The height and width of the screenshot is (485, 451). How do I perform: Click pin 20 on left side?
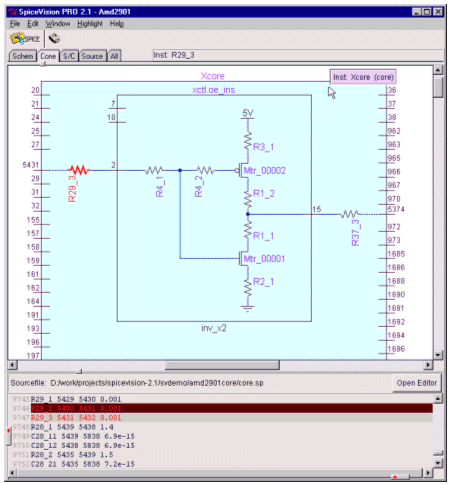35,90
